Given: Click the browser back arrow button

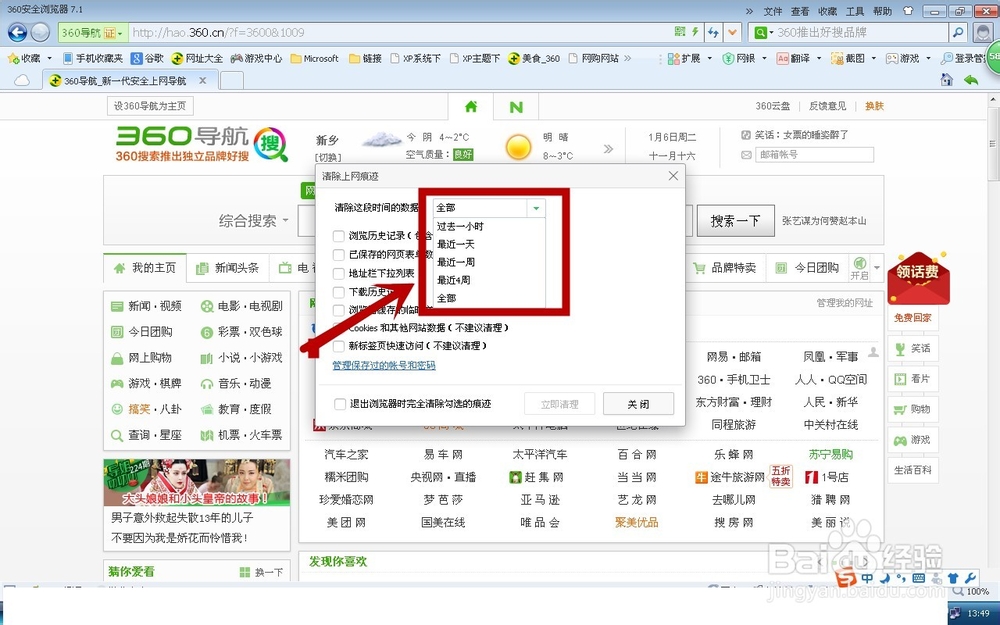Looking at the screenshot, I should pos(17,32).
